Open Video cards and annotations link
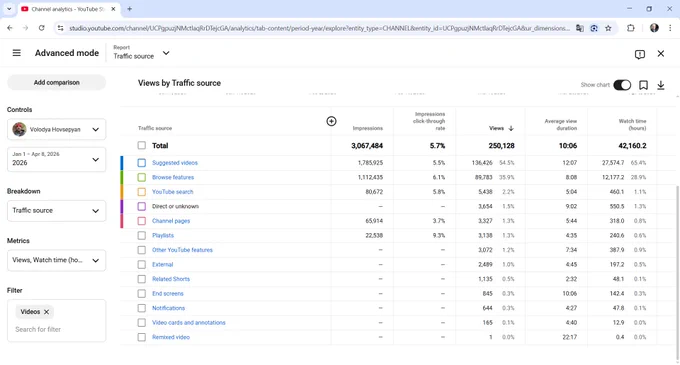The width and height of the screenshot is (680, 365). click(189, 323)
